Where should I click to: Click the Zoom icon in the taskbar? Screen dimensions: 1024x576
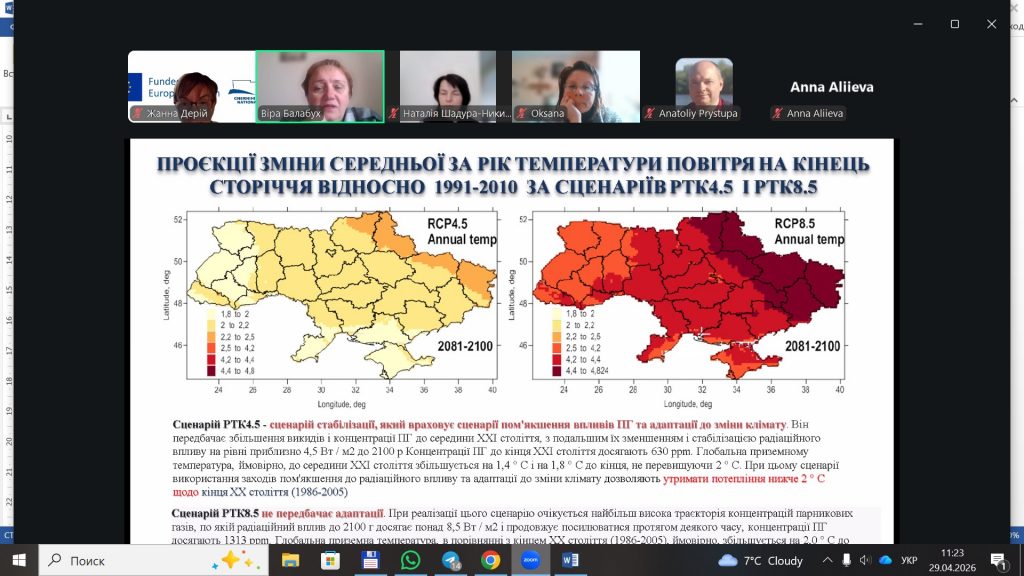(x=530, y=560)
